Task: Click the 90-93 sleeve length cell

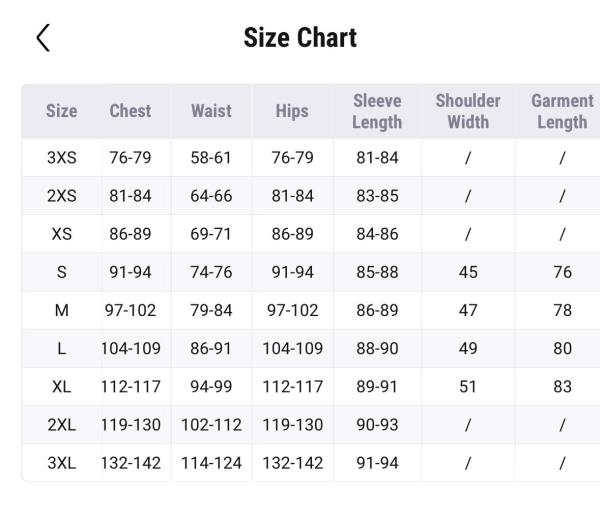Action: point(377,425)
